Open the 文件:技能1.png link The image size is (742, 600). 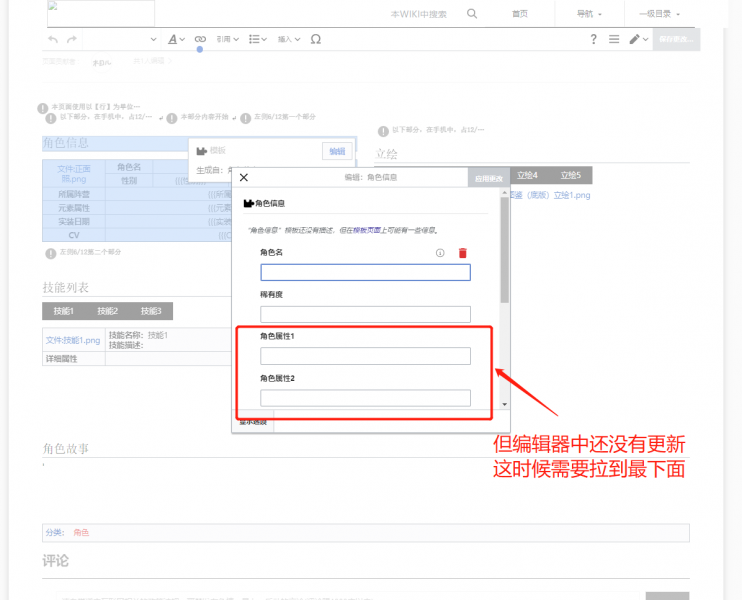click(73, 340)
